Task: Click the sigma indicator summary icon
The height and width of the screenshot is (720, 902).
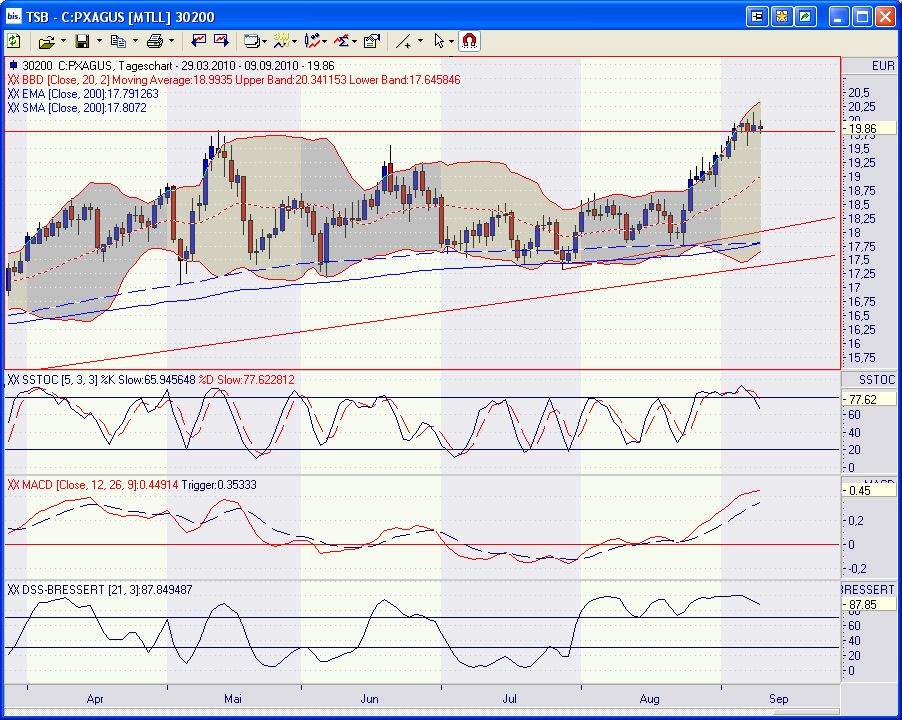Action: click(x=340, y=41)
